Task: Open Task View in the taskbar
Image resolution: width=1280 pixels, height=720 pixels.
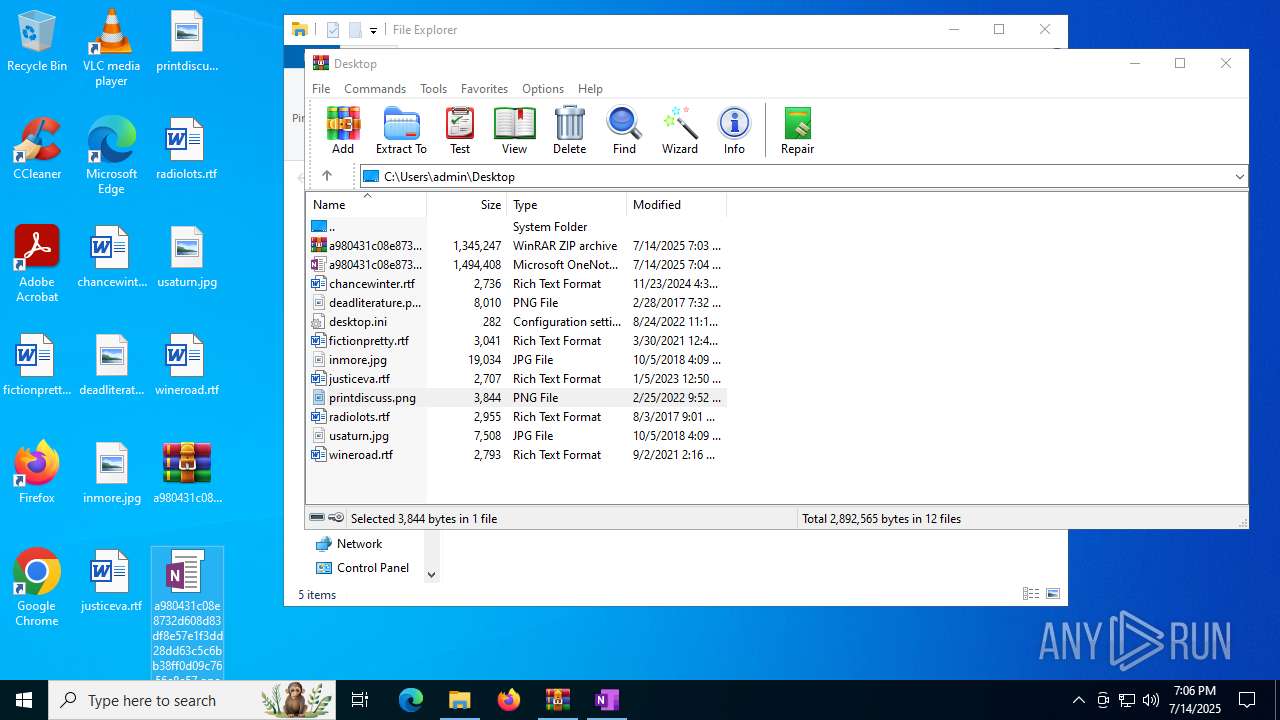Action: coord(360,700)
